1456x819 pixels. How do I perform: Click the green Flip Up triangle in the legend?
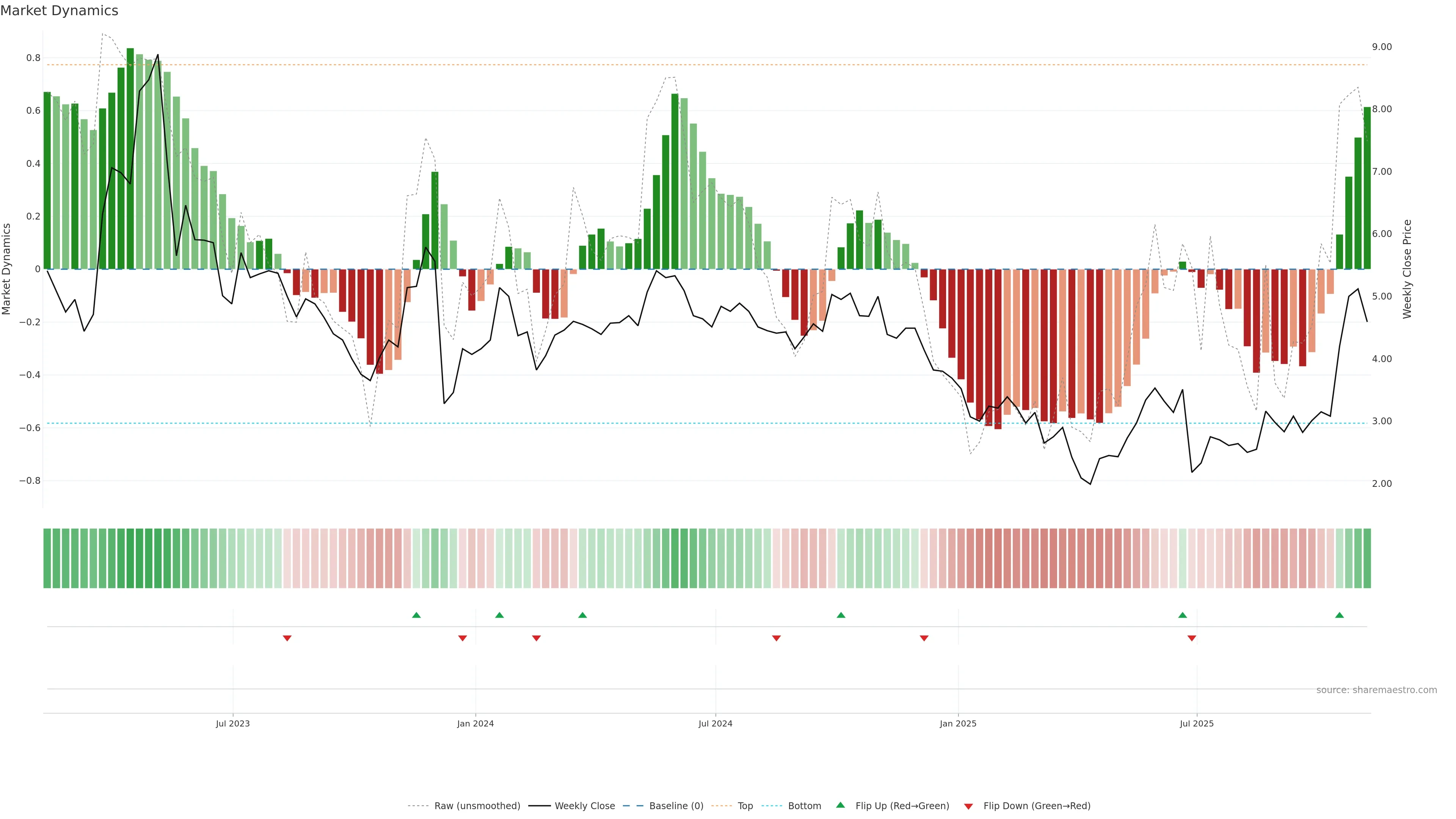[x=841, y=805]
